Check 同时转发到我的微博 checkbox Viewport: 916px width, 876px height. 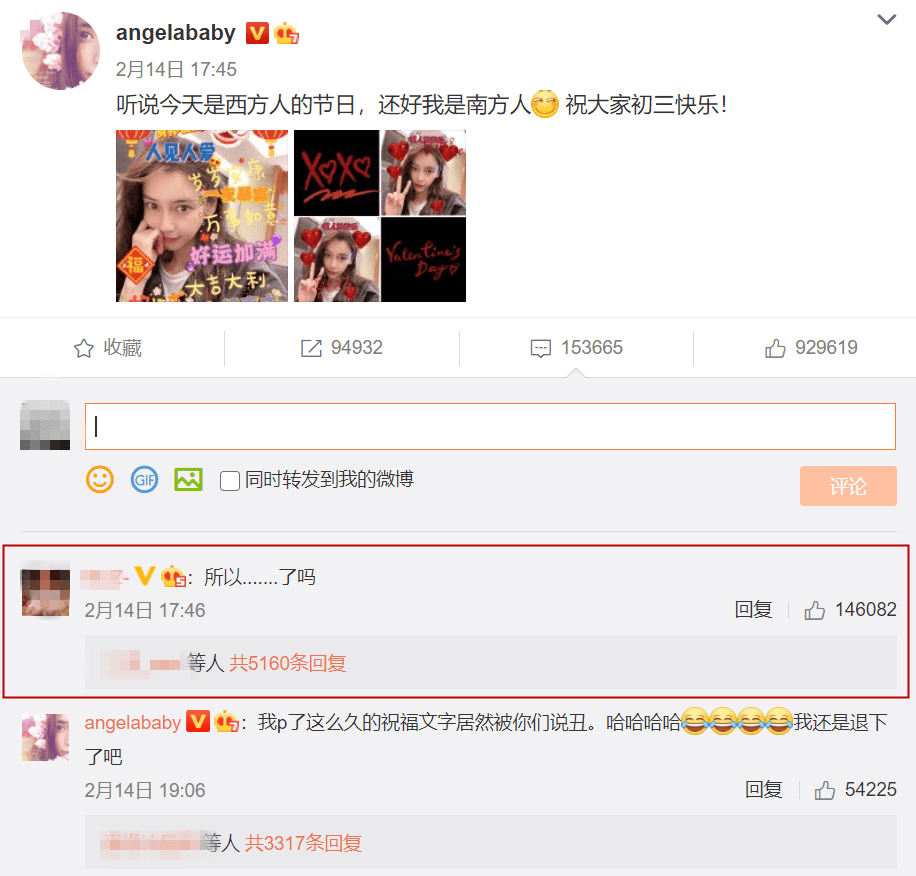point(230,481)
